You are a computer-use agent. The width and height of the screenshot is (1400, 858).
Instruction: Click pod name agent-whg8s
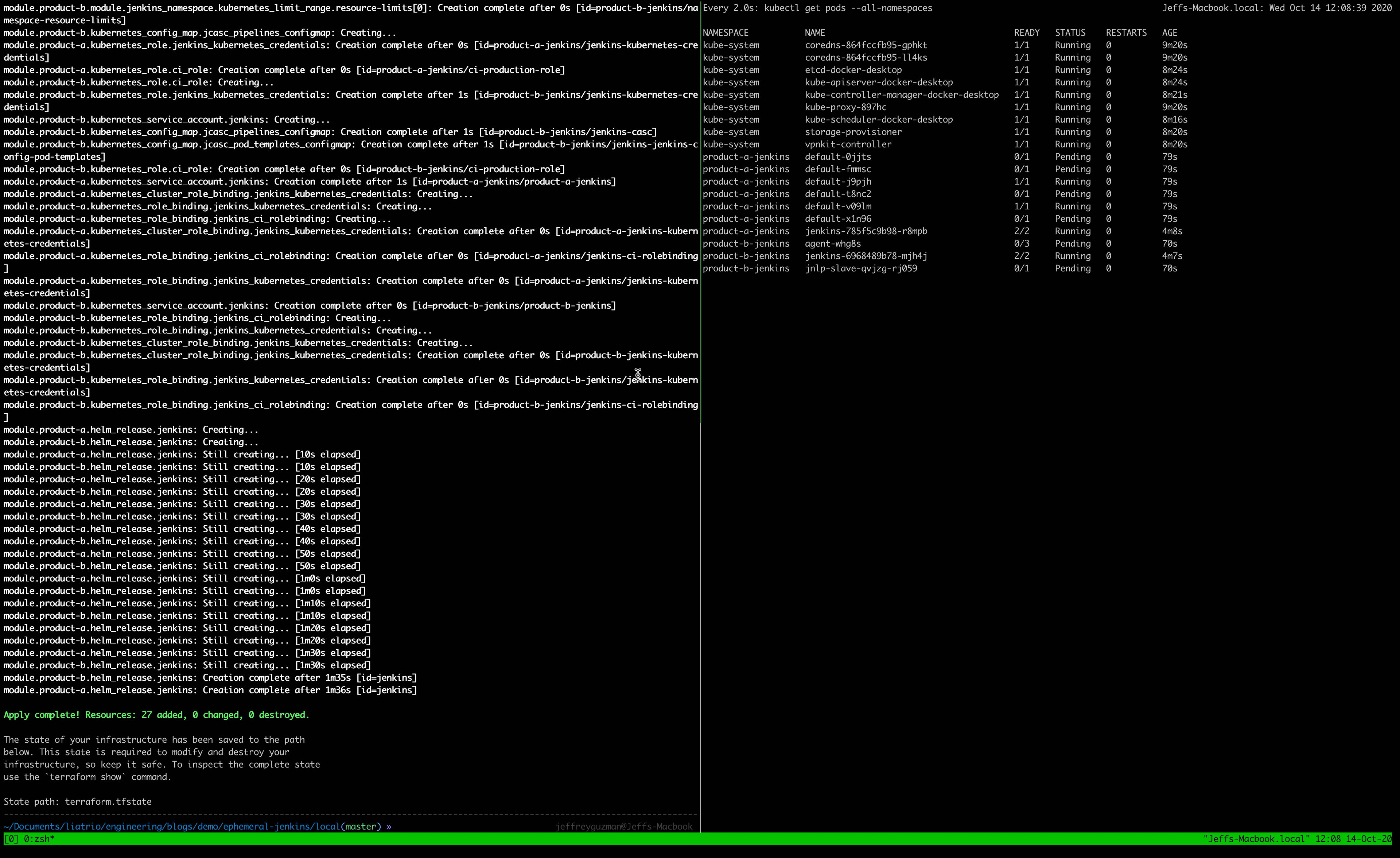tap(832, 243)
